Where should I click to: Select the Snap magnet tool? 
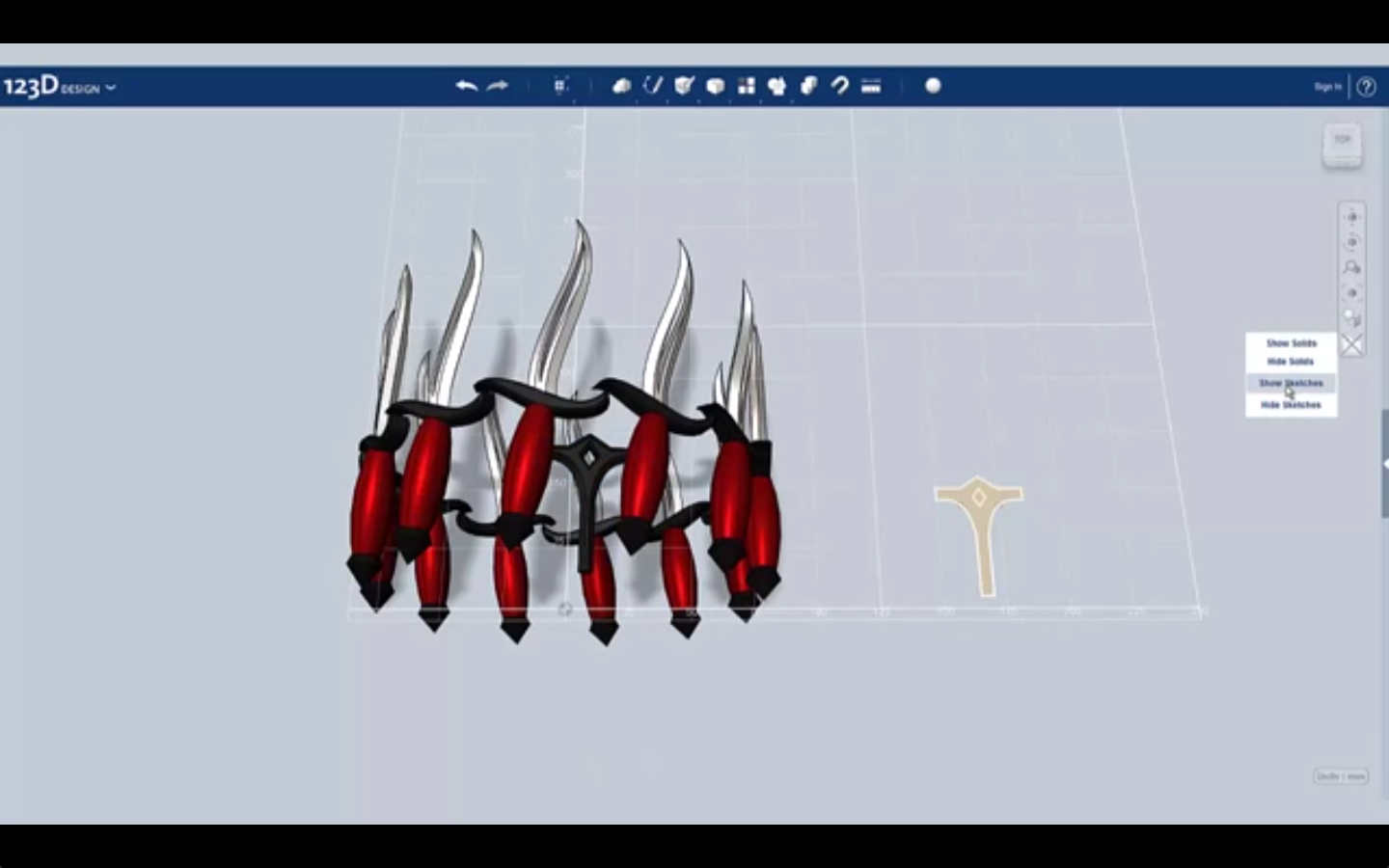coord(839,86)
